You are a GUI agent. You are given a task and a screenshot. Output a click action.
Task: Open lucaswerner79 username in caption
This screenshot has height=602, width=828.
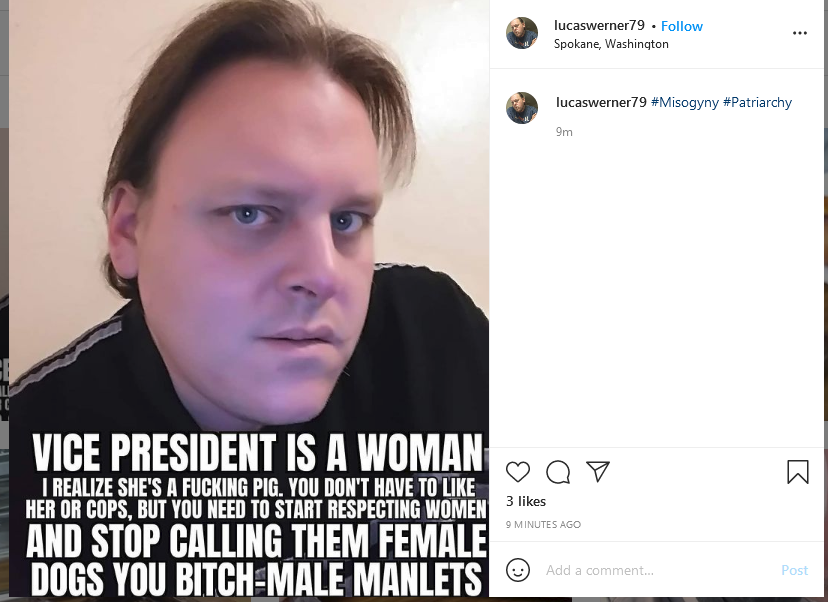tap(601, 102)
